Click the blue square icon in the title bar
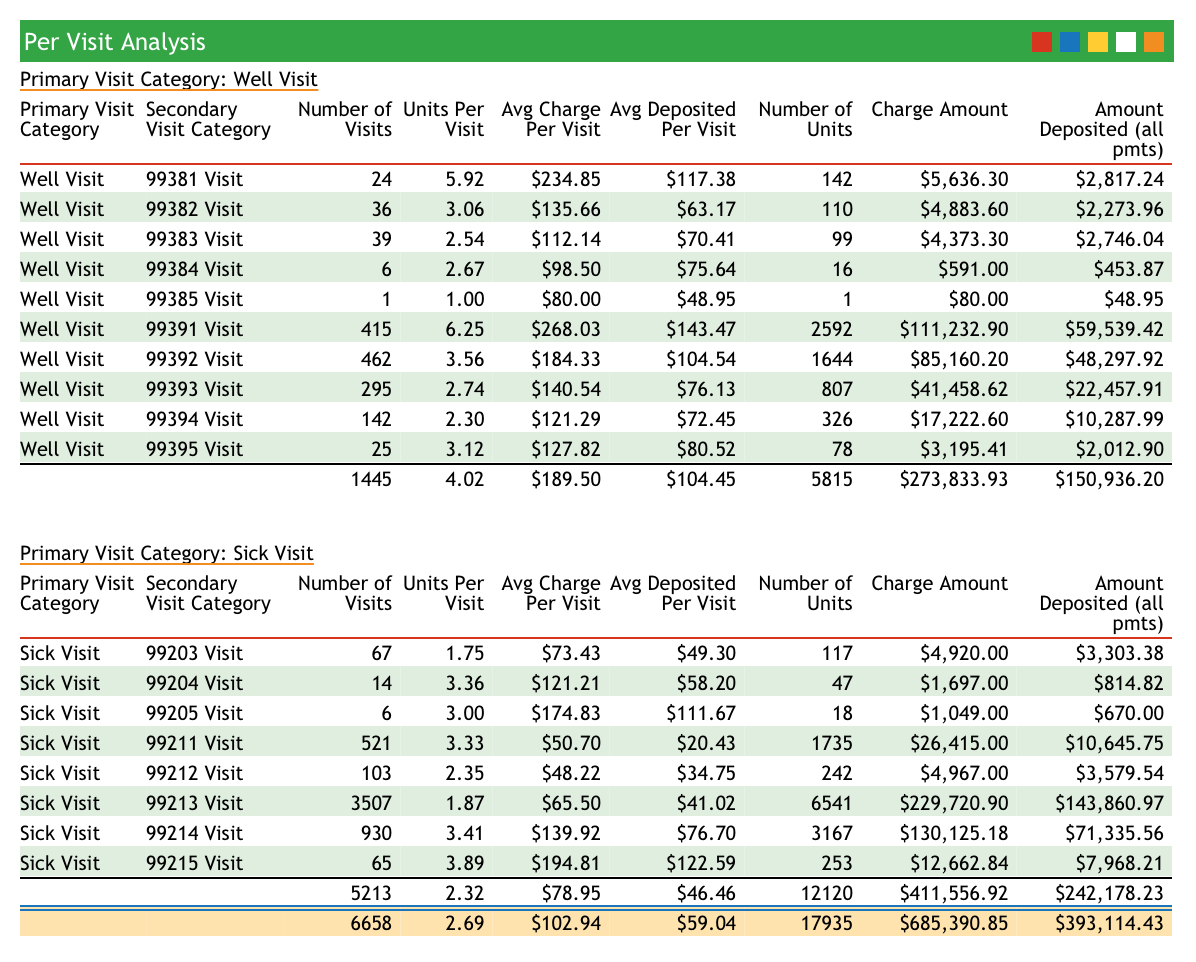Viewport: 1196px width, 962px height. [x=1069, y=42]
